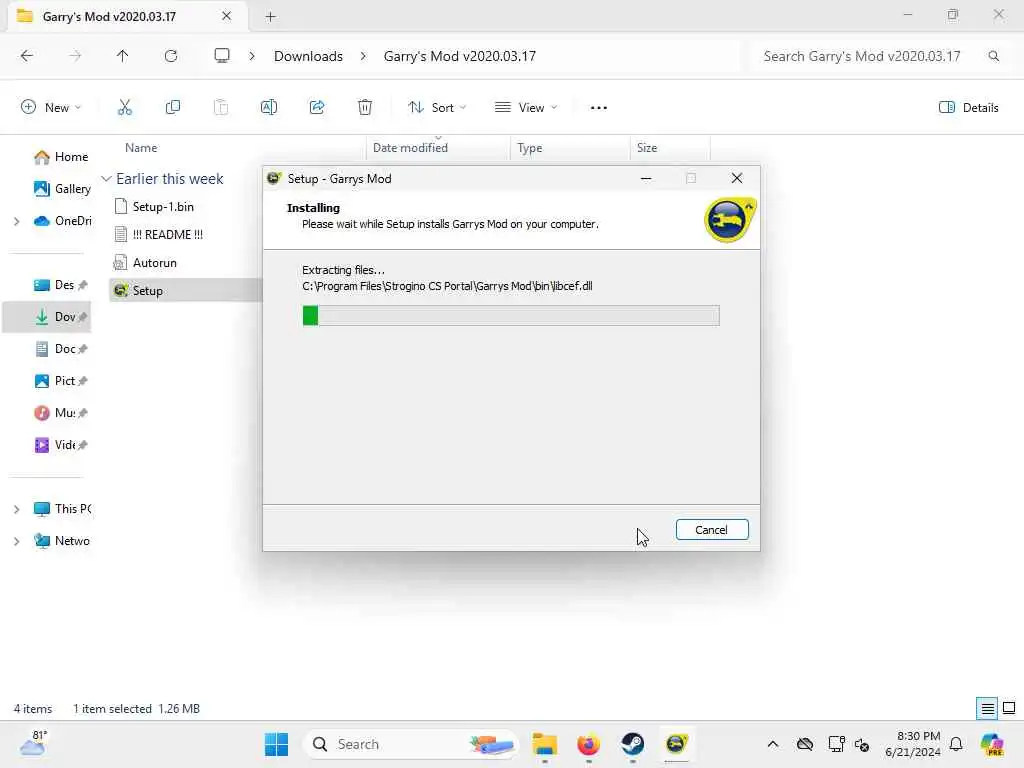The width and height of the screenshot is (1024, 768).
Task: Close the Setup - Garrys Mod dialog
Action: click(x=737, y=178)
